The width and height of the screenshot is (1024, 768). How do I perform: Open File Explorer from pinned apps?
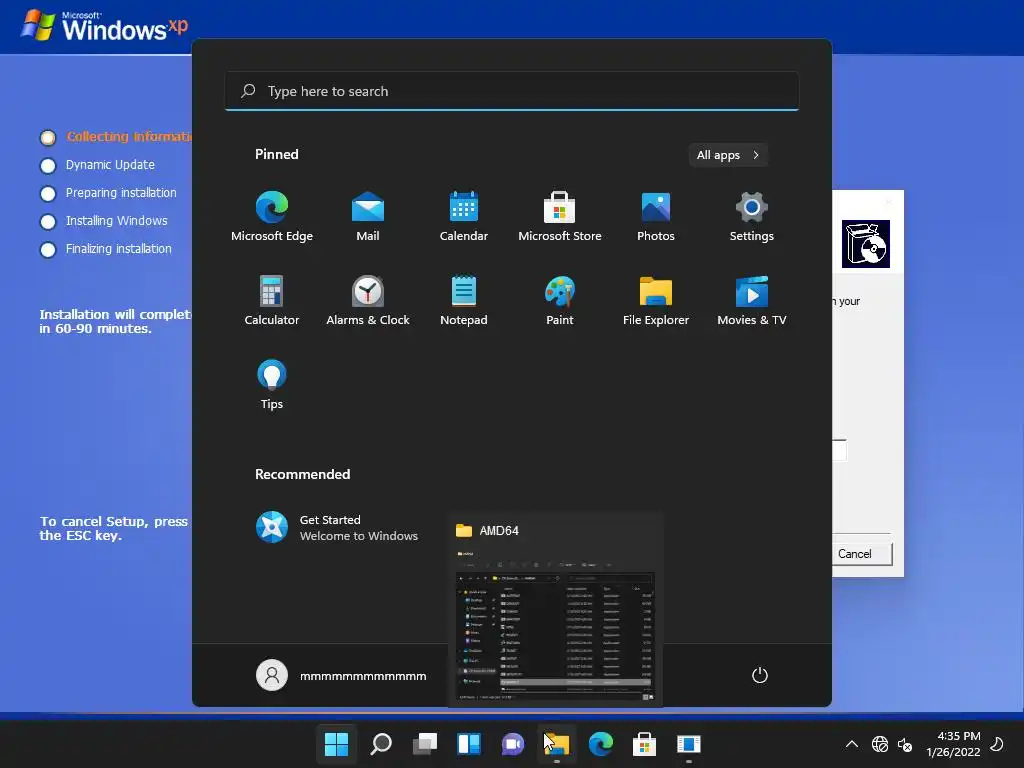(656, 300)
